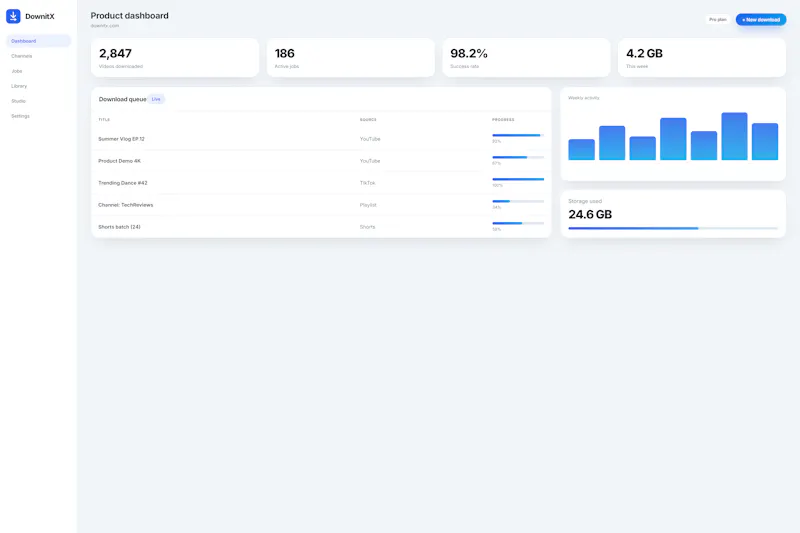Click the SOURCE column header
Image resolution: width=800 pixels, height=533 pixels.
(x=368, y=120)
